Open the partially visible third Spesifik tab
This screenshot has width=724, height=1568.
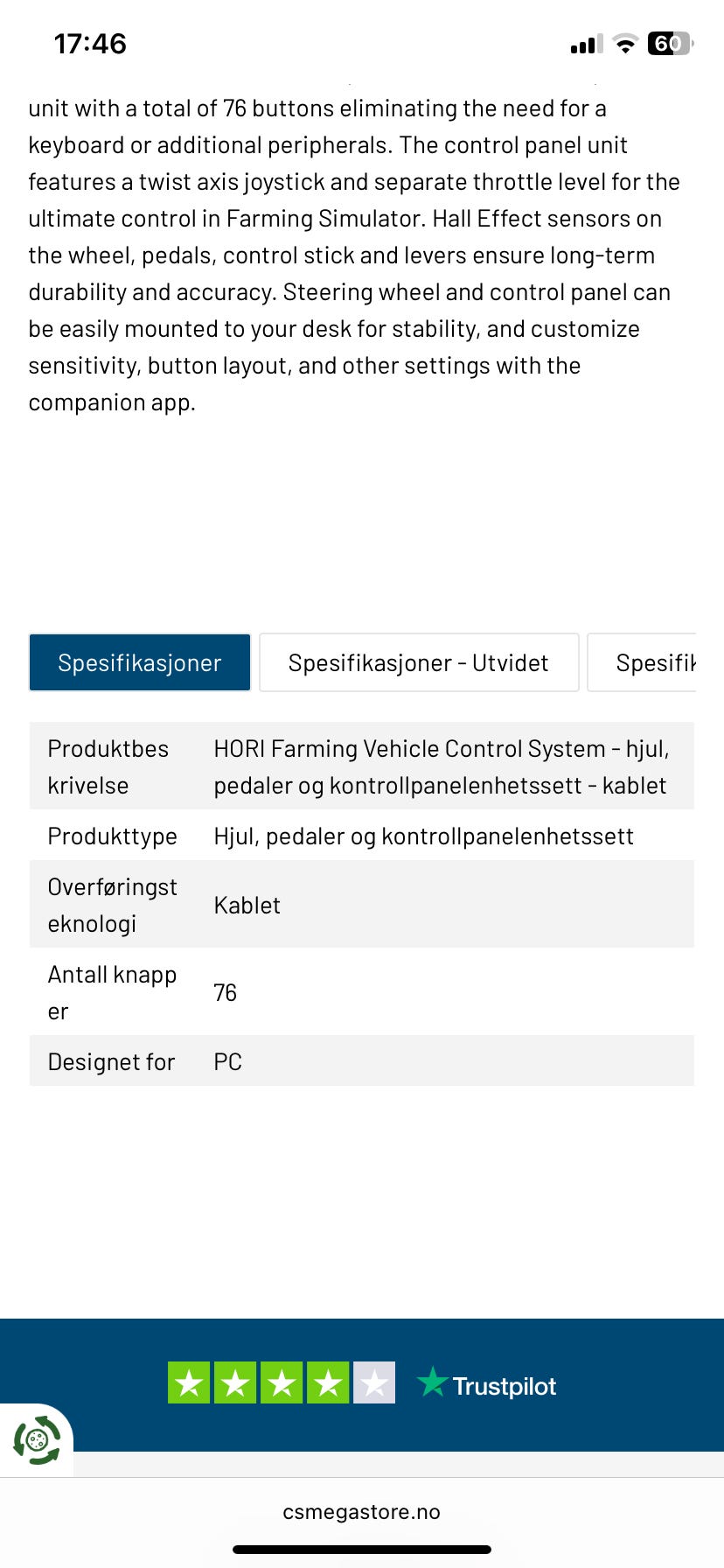643,662
